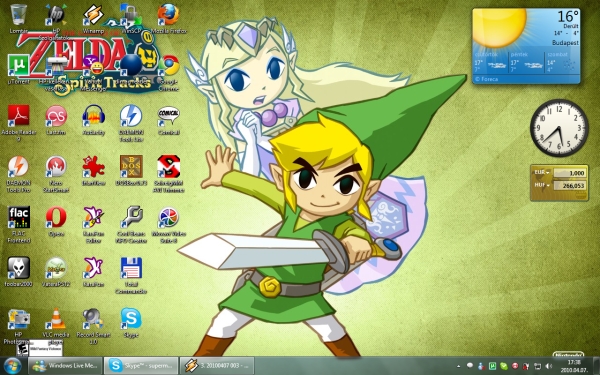This screenshot has width=600, height=375.
Task: Switch to Winamp taskbar button 20100407
Action: (x=217, y=366)
